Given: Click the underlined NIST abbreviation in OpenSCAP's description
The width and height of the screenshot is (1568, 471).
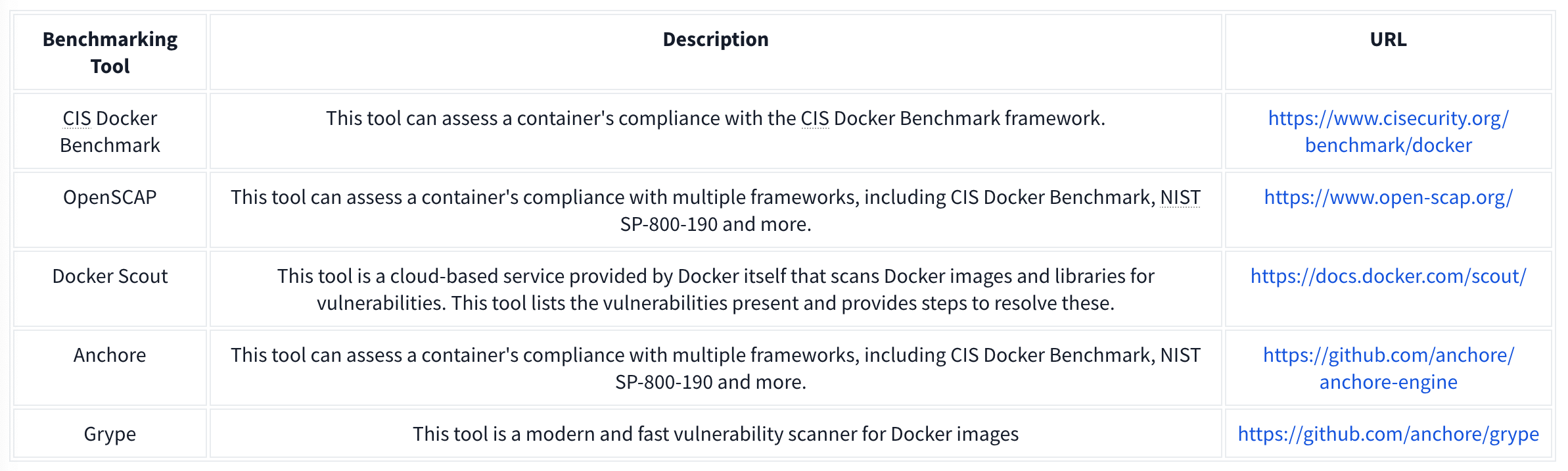Looking at the screenshot, I should coord(1180,197).
